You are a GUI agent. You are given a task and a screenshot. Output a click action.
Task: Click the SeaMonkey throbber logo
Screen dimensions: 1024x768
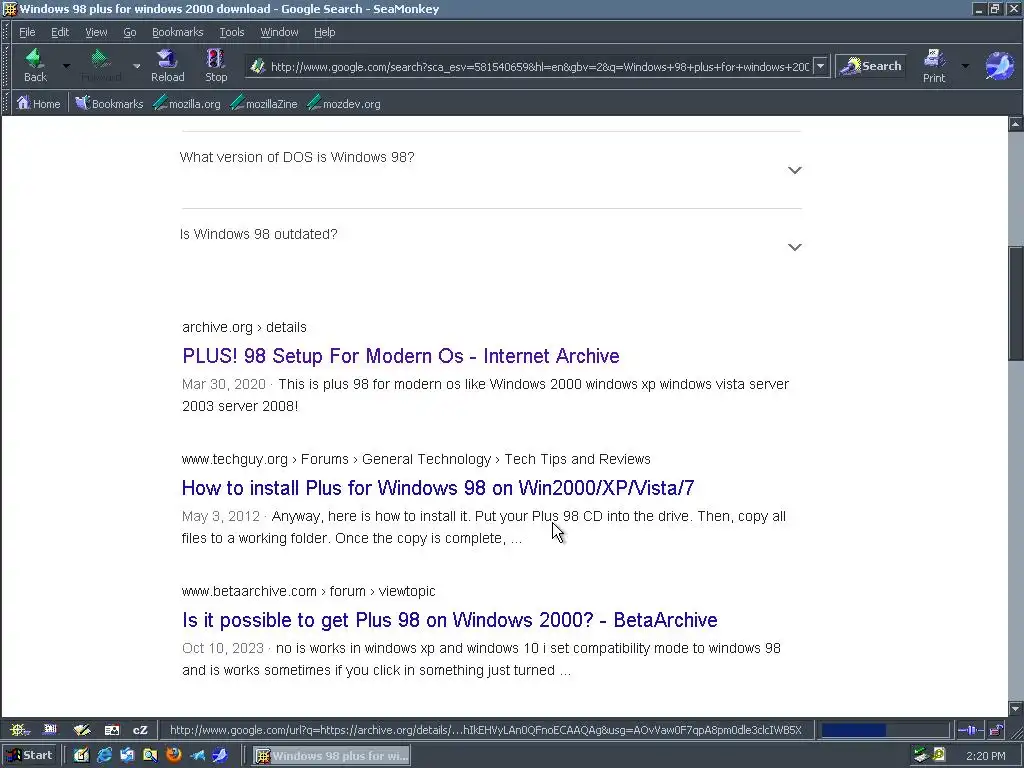999,66
